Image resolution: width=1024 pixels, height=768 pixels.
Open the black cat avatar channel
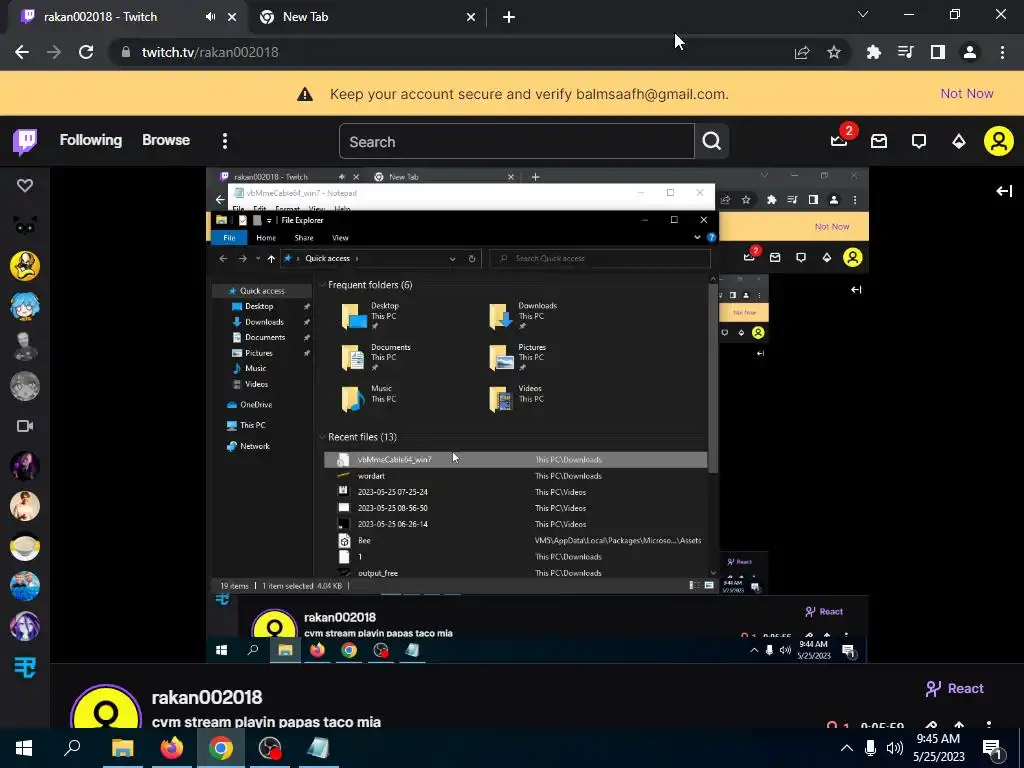click(25, 226)
